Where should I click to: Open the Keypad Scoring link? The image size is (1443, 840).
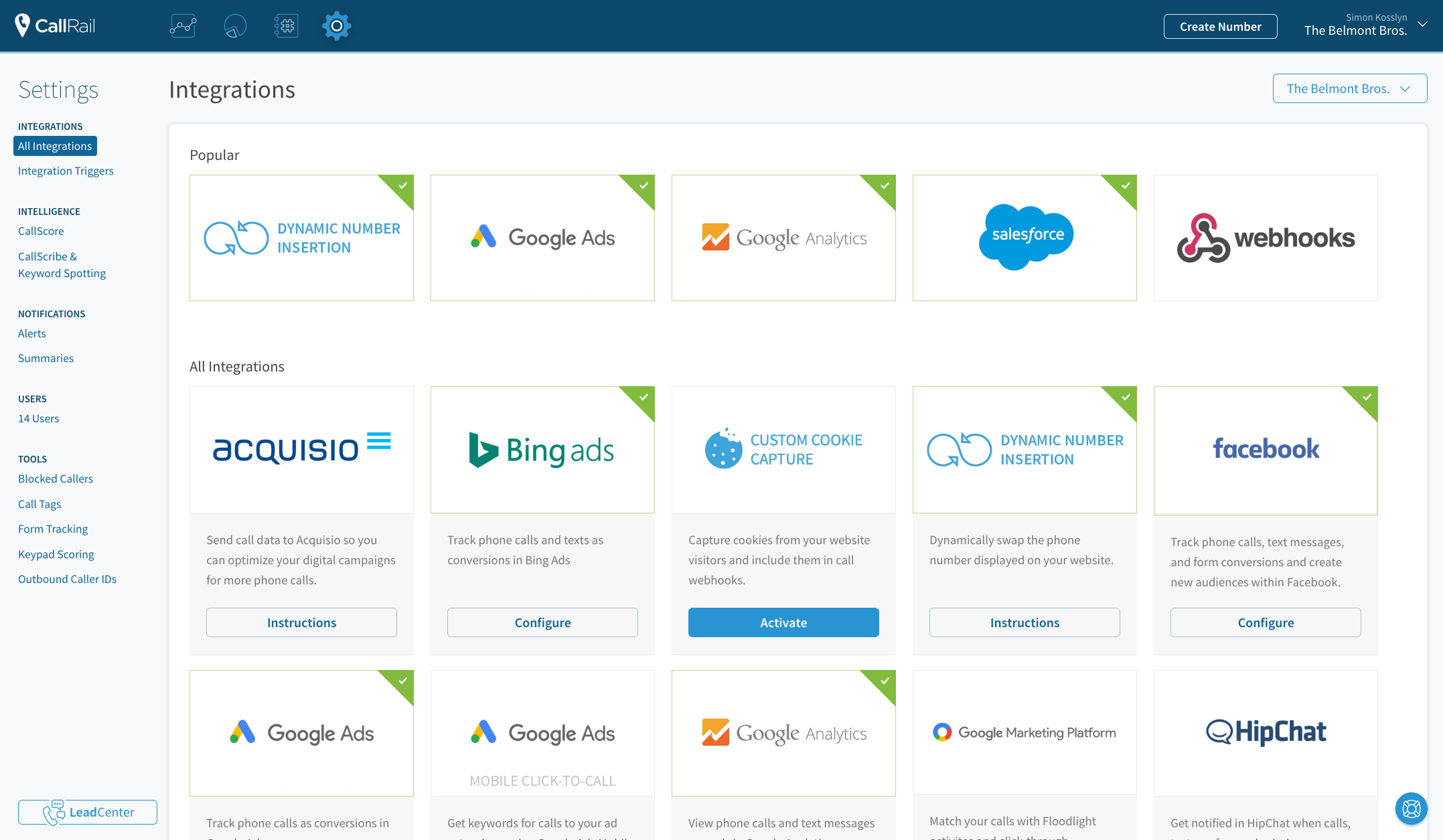pyautogui.click(x=56, y=554)
